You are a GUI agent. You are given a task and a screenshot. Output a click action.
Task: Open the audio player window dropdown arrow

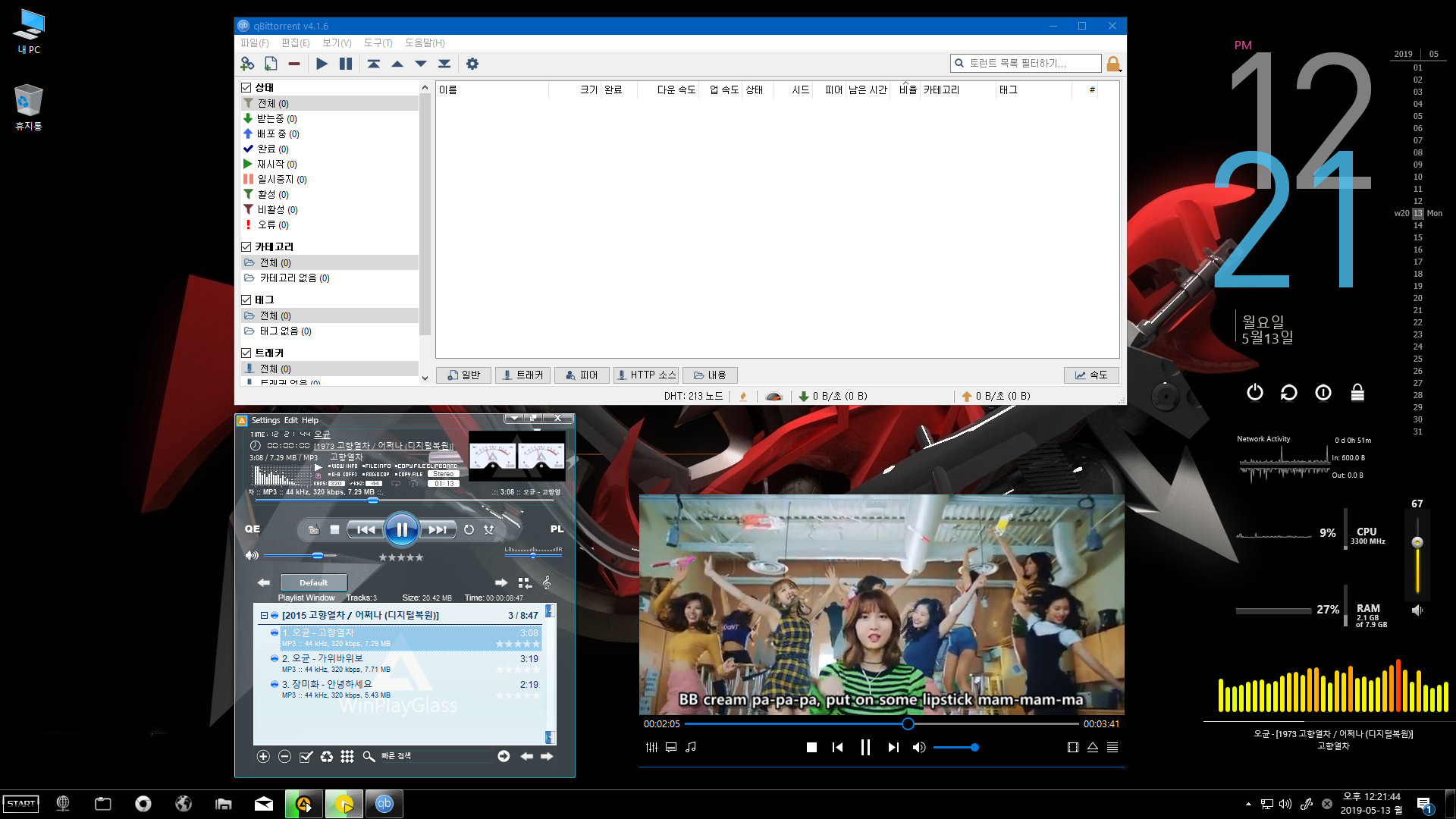513,419
